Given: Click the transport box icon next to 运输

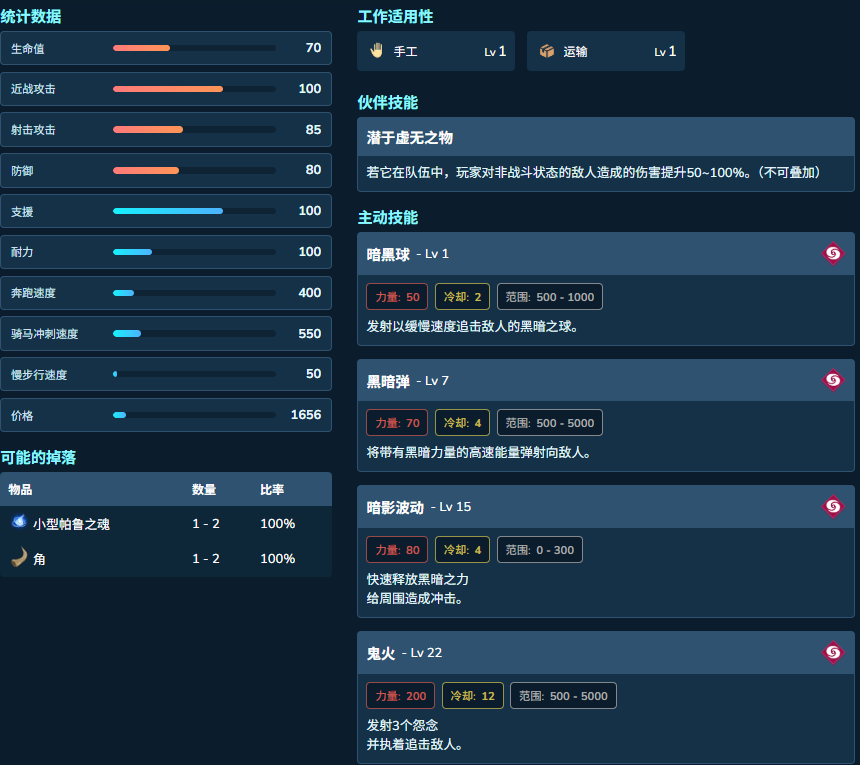Looking at the screenshot, I should click(x=547, y=51).
